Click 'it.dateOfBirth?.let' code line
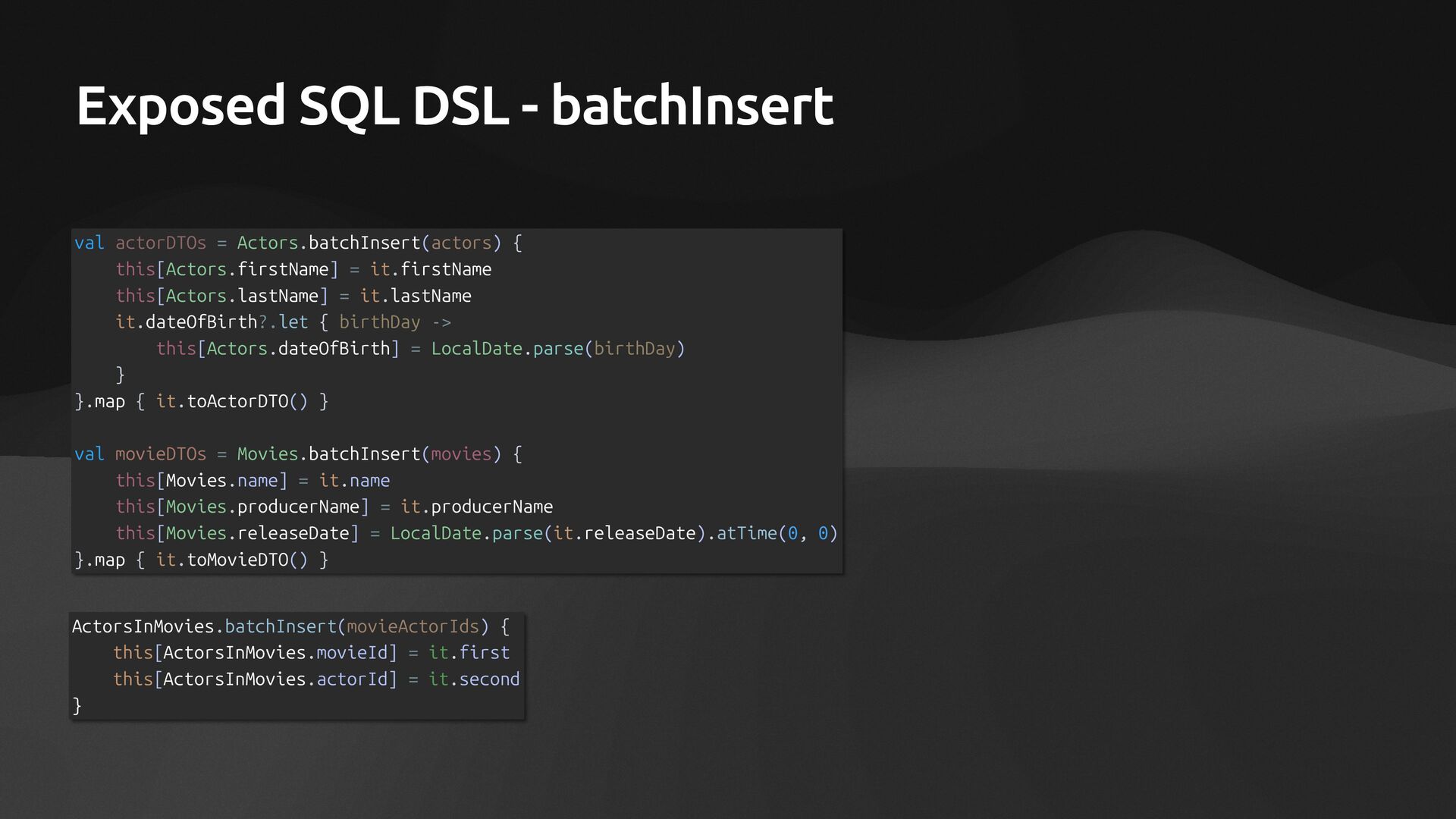Viewport: 1456px width, 819px height. pyautogui.click(x=212, y=322)
